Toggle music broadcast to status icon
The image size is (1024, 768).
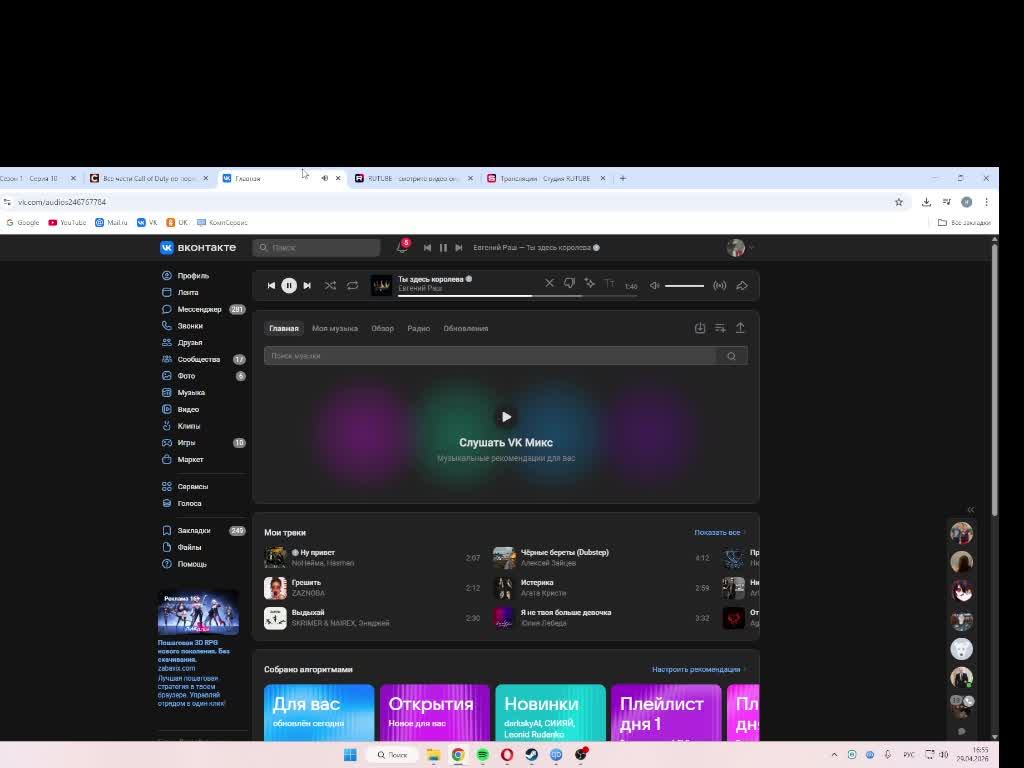point(720,285)
